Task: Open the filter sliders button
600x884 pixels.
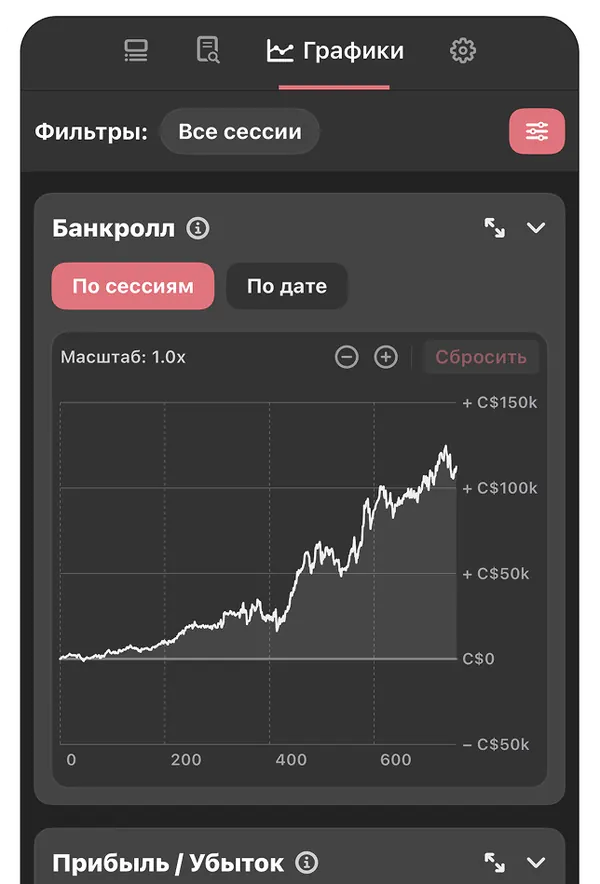Action: click(x=537, y=131)
